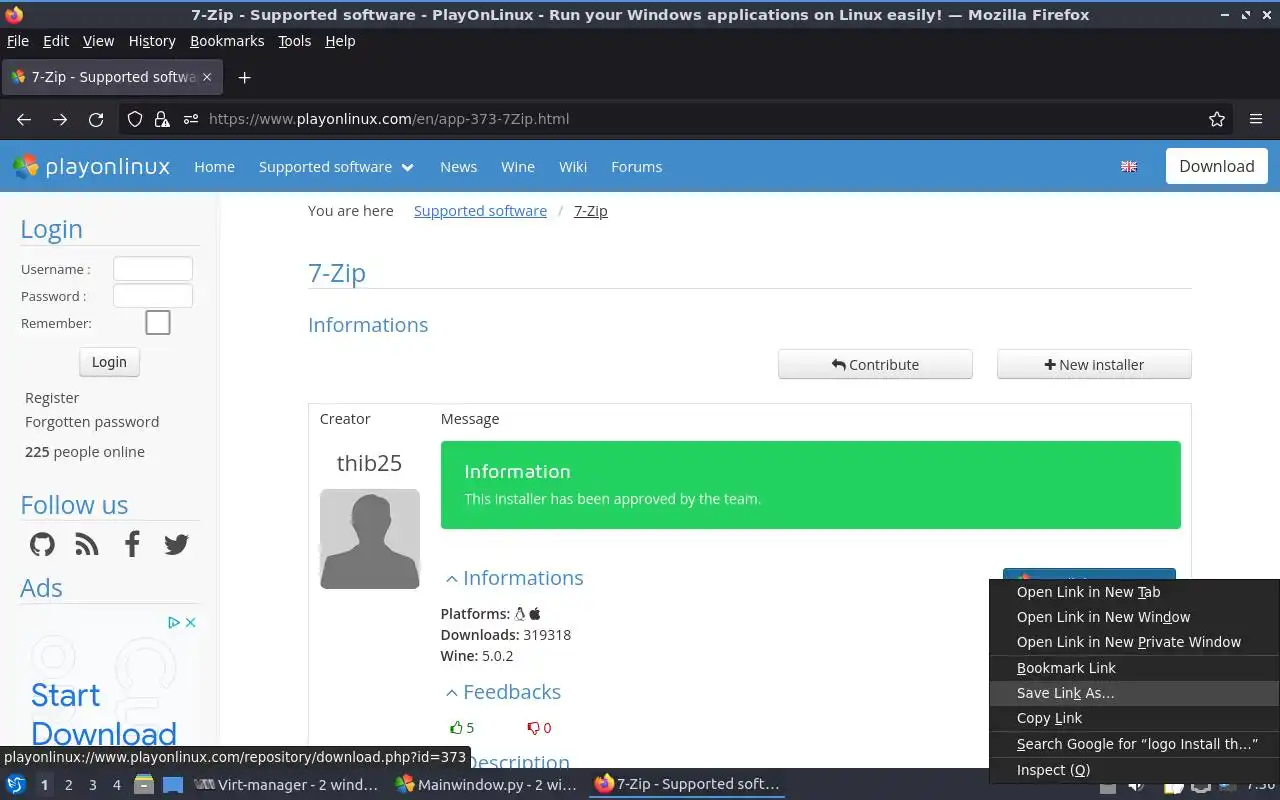Select Open Link in New Window
The width and height of the screenshot is (1280, 800).
click(1134, 617)
